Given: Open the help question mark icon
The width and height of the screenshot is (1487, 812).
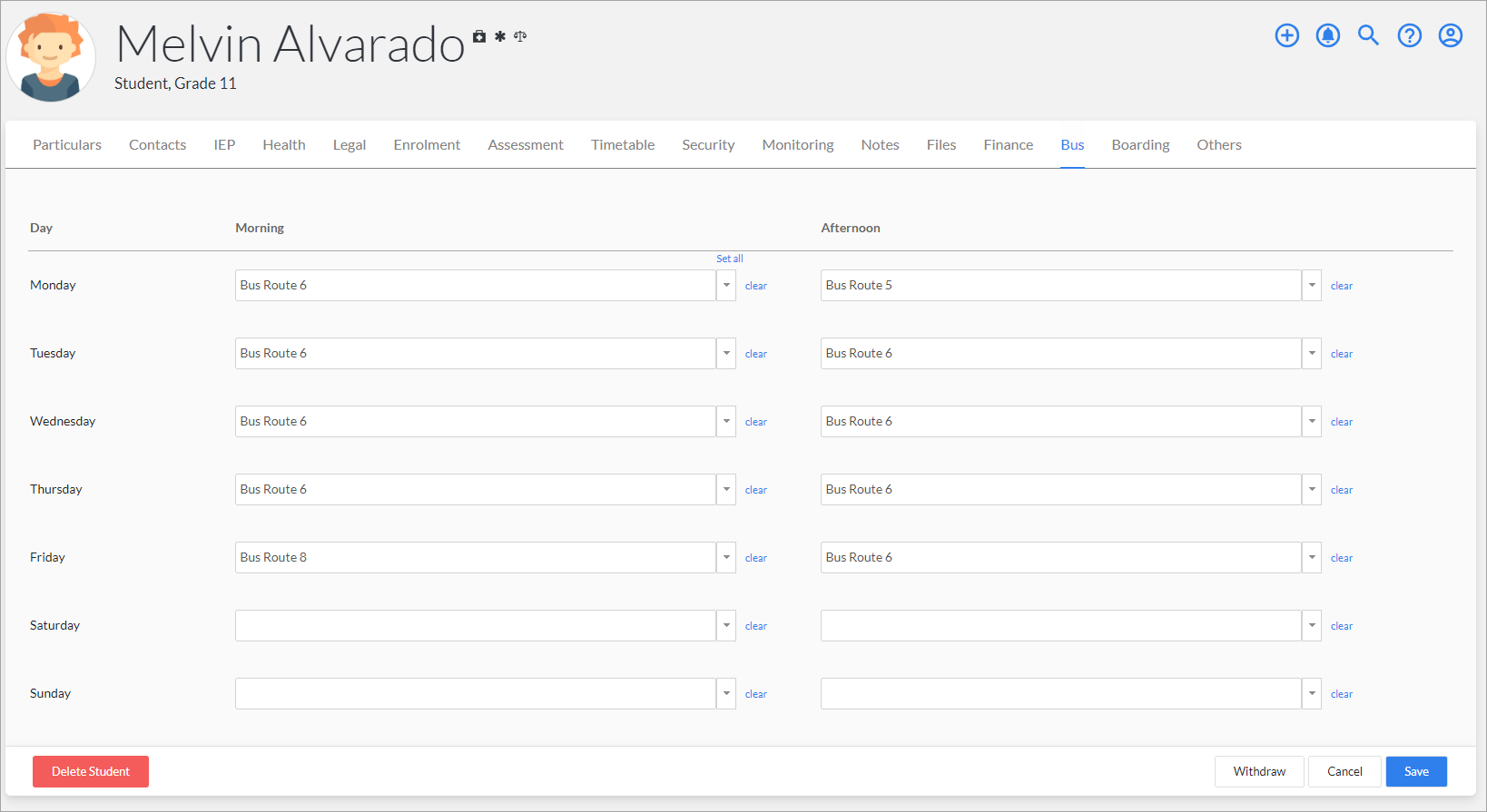Looking at the screenshot, I should pos(1409,35).
